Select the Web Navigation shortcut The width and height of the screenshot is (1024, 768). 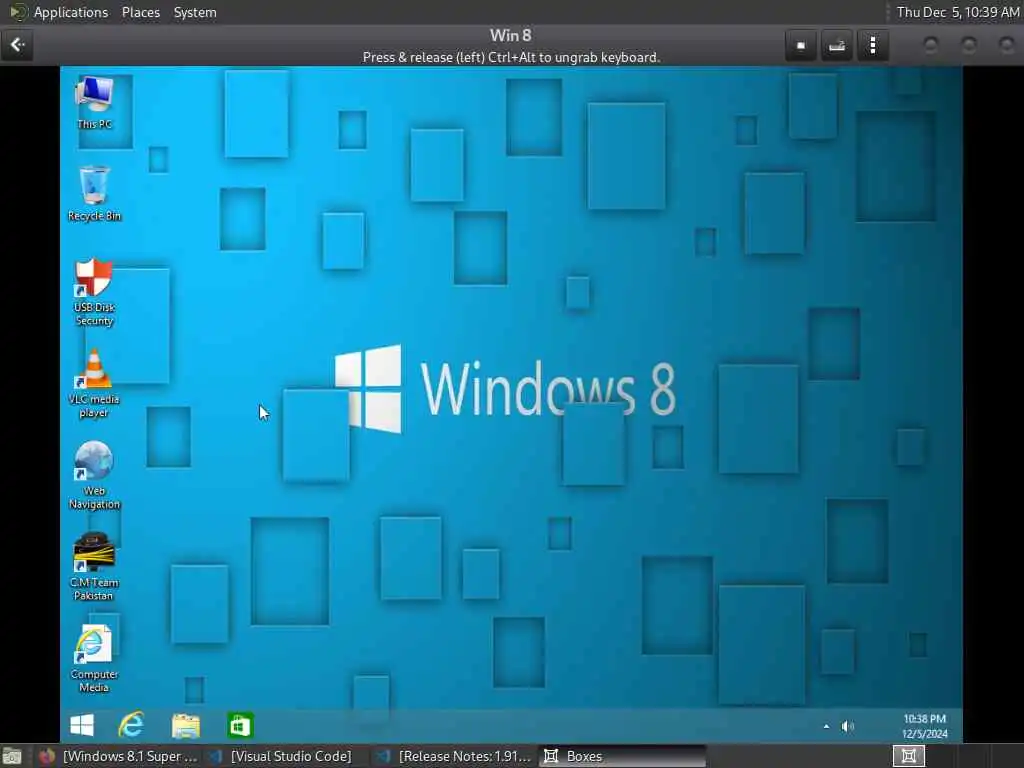point(94,475)
